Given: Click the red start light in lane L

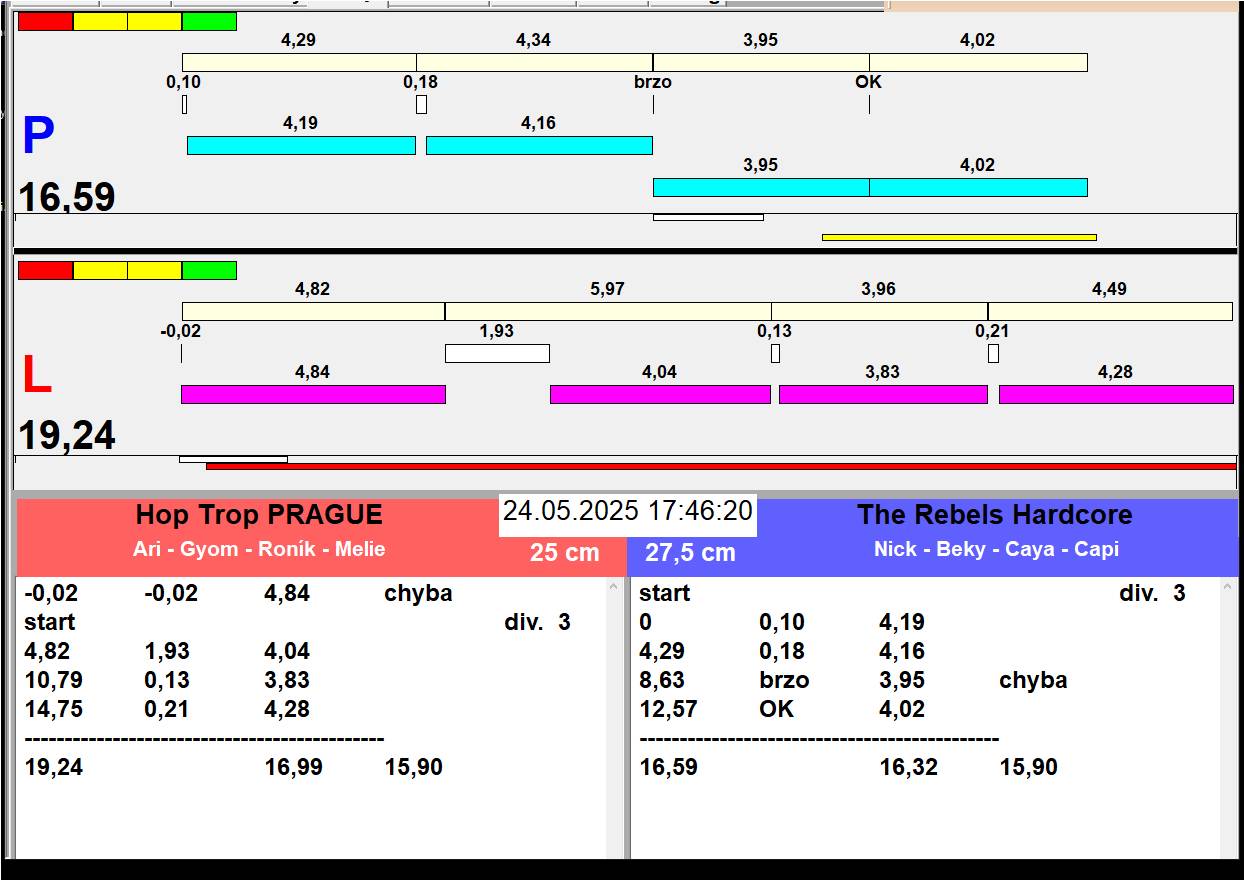Looking at the screenshot, I should click(x=46, y=271).
